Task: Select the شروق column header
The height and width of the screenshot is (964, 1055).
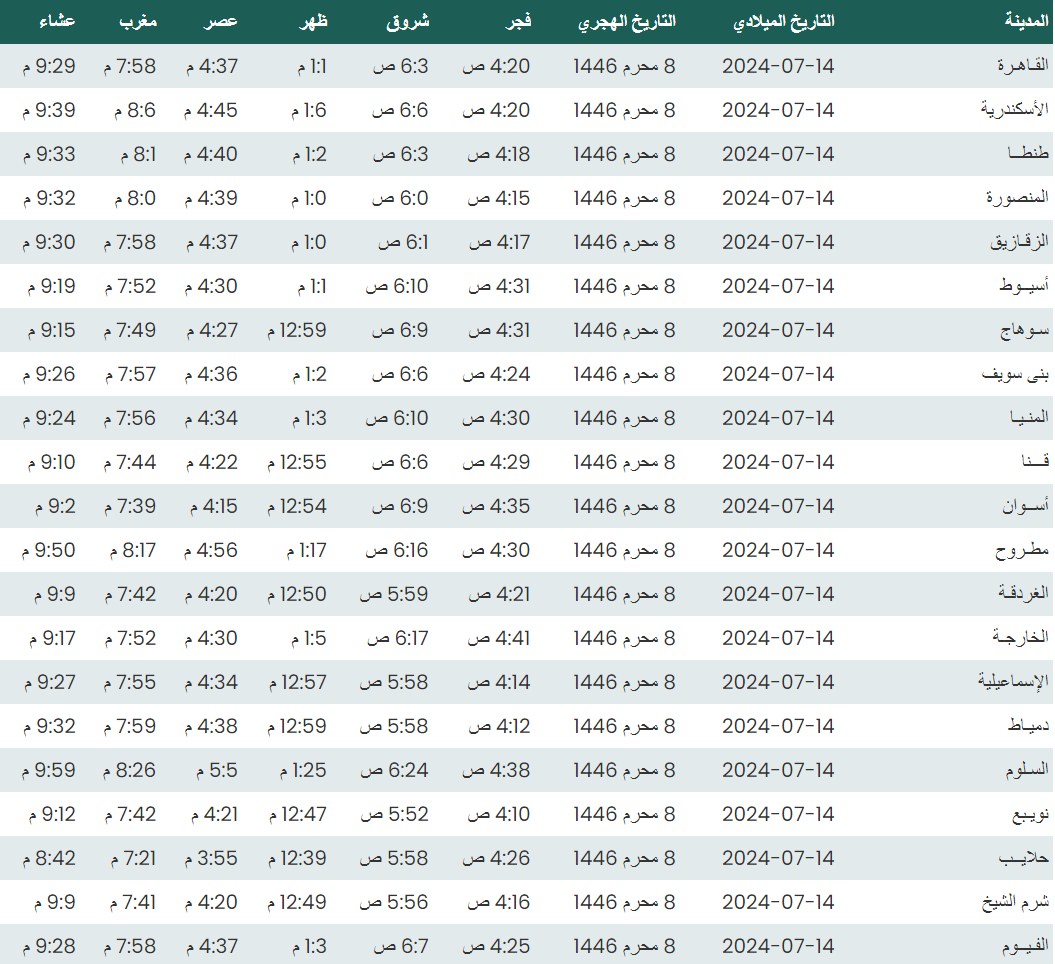Action: [408, 21]
